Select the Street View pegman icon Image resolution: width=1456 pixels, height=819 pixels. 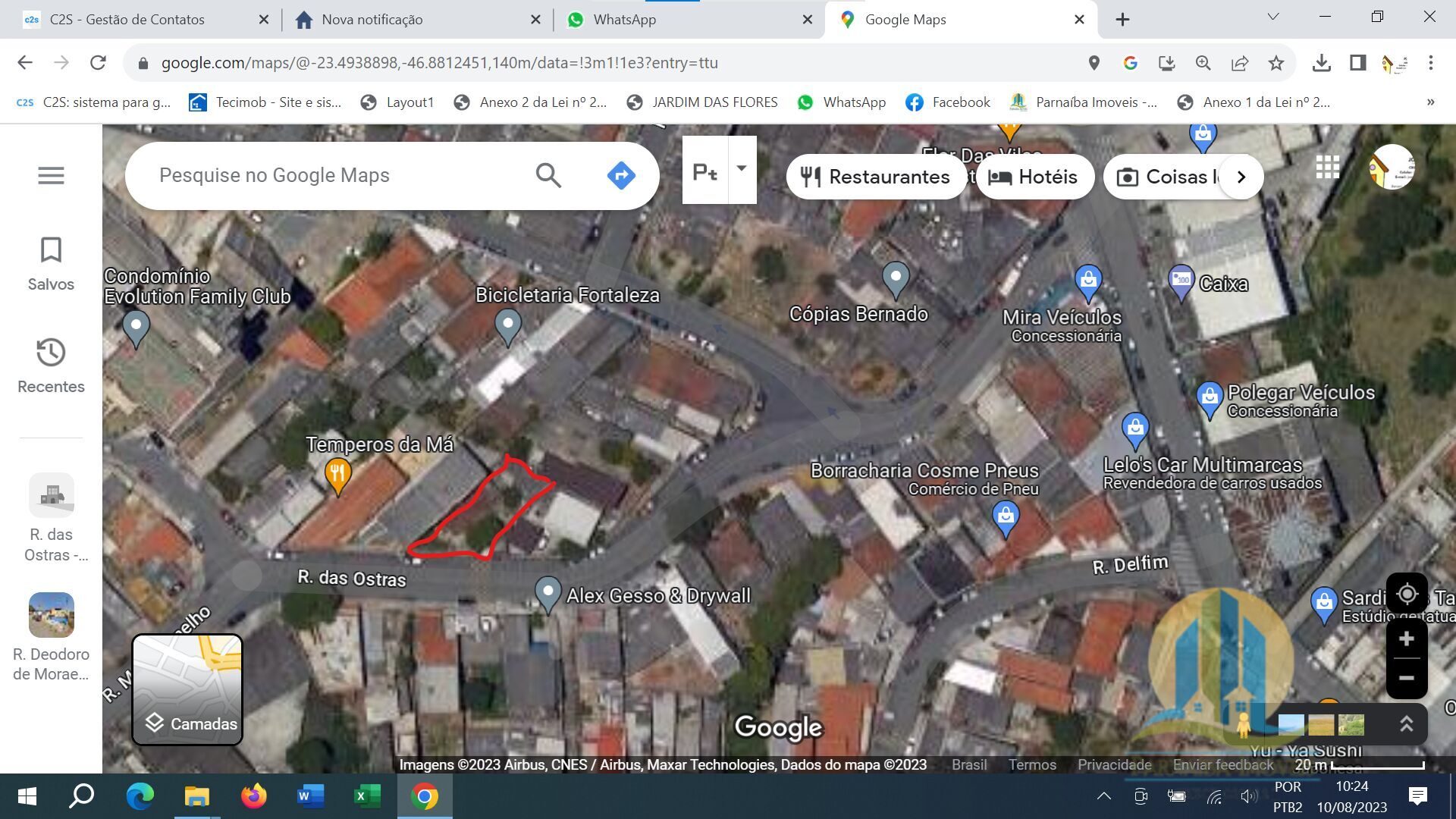pyautogui.click(x=1243, y=725)
